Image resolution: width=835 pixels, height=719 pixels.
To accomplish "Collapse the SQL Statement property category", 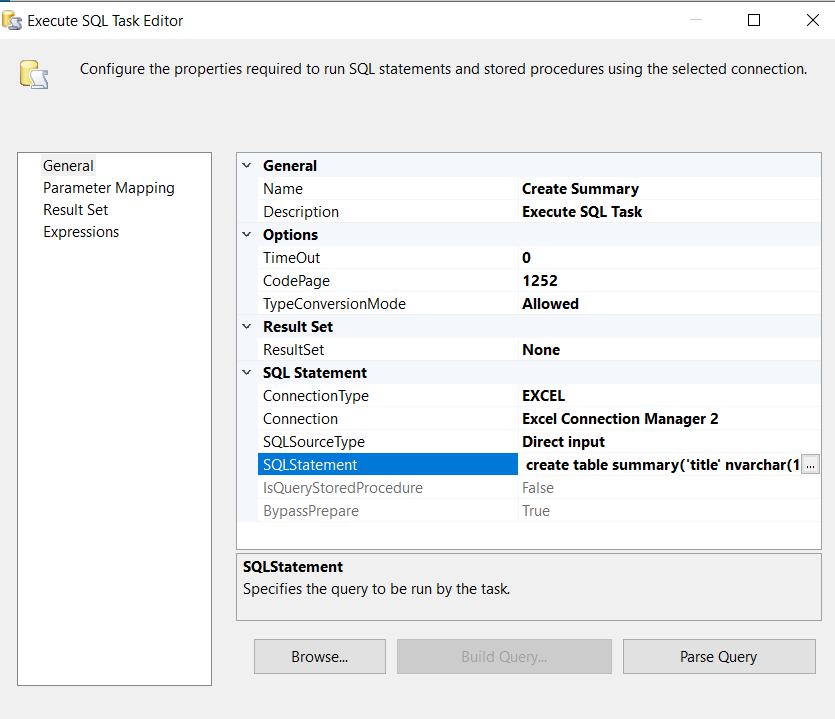I will click(247, 373).
